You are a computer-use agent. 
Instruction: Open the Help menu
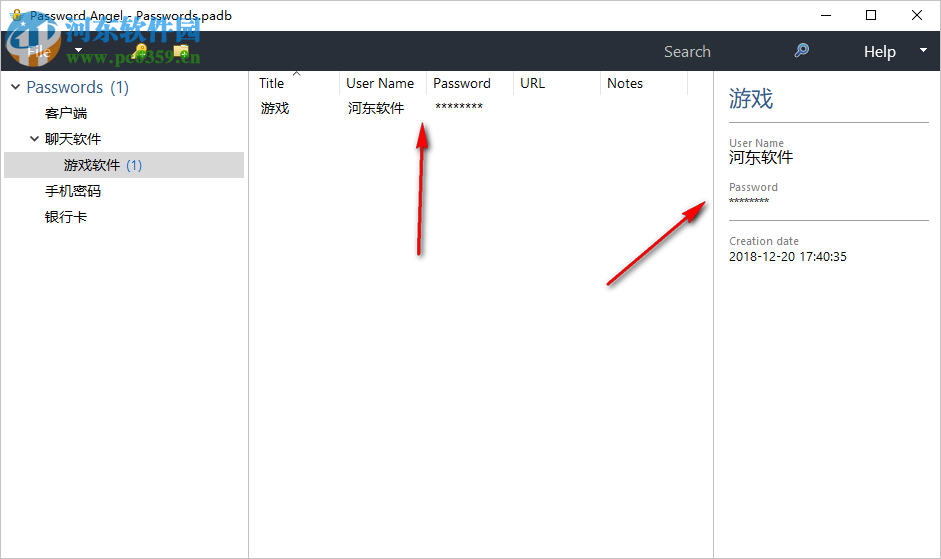879,52
